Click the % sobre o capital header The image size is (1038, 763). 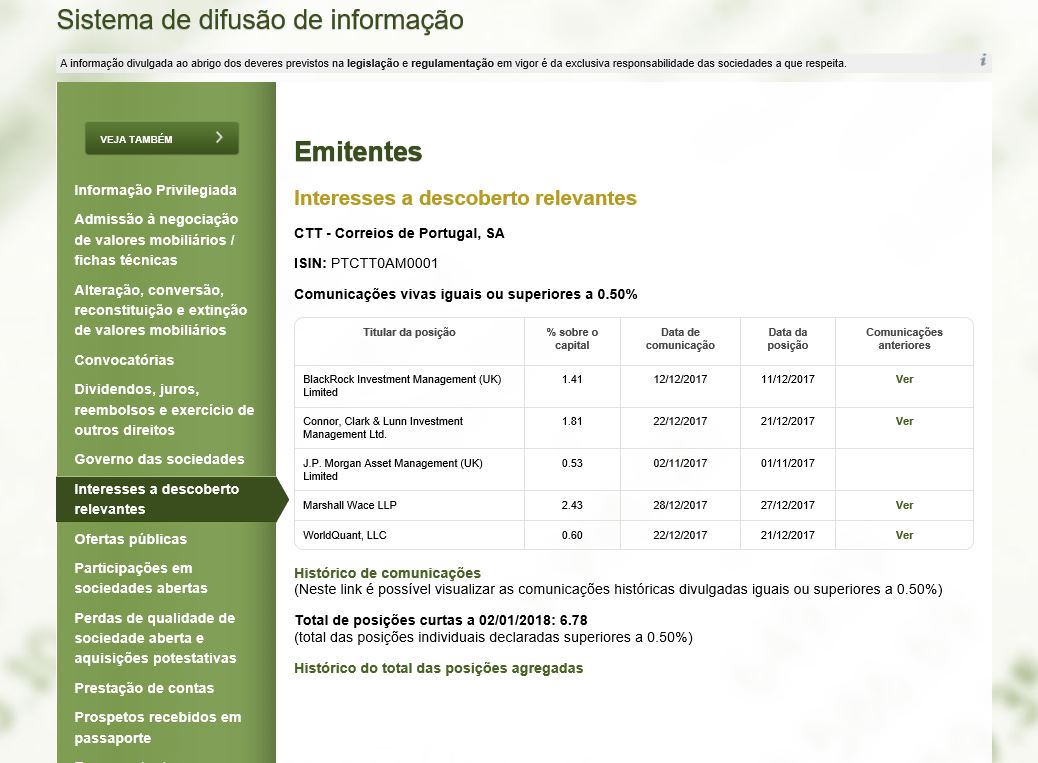click(572, 339)
